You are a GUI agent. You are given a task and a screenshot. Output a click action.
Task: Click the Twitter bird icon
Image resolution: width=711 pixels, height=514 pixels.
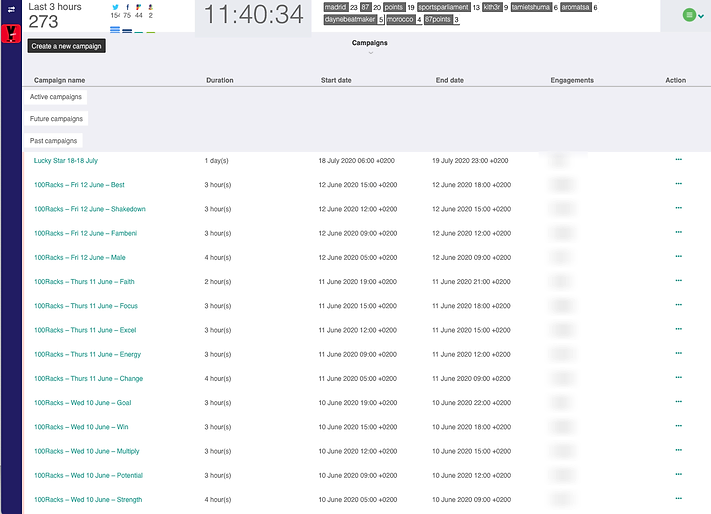click(x=115, y=6)
